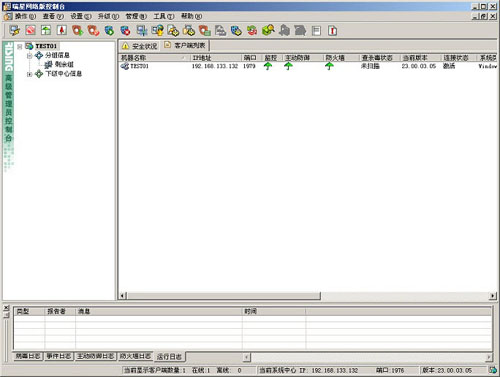
Task: Click the computer with blue cross toolbar icon
Action: pyautogui.click(x=142, y=31)
